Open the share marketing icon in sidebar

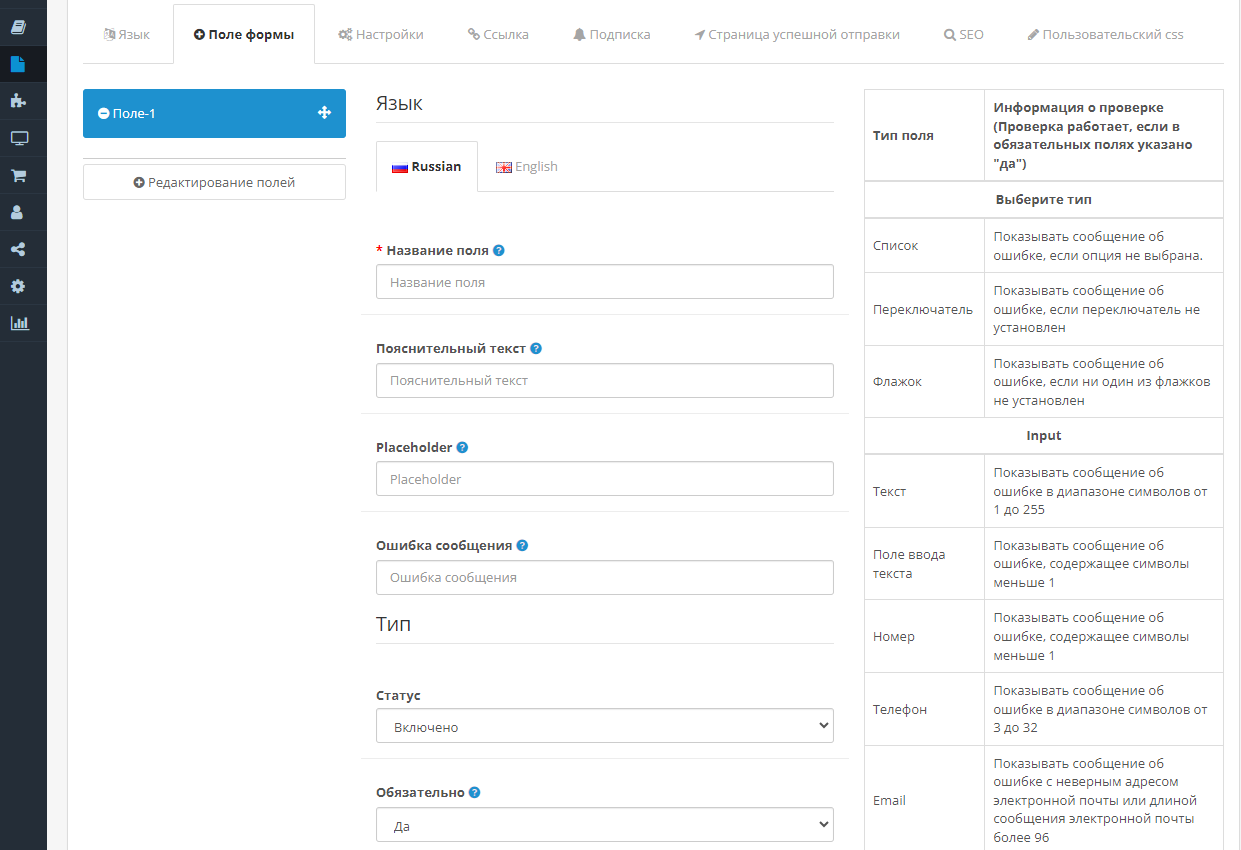tap(18, 249)
